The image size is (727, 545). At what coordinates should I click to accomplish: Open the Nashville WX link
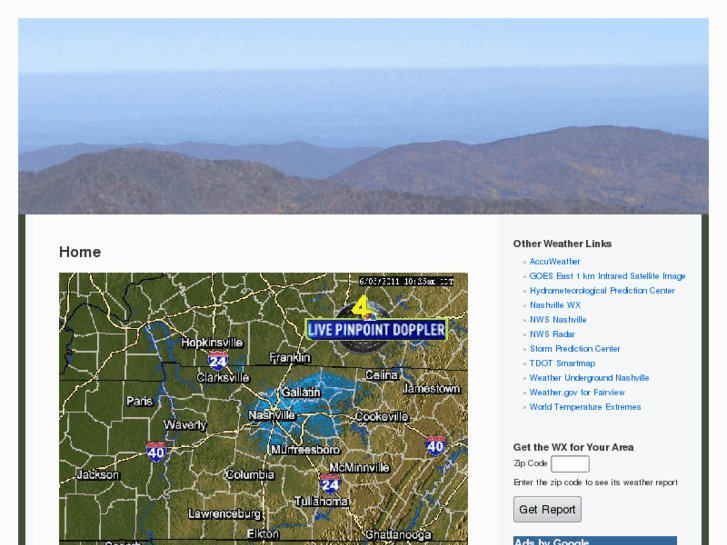tap(555, 305)
